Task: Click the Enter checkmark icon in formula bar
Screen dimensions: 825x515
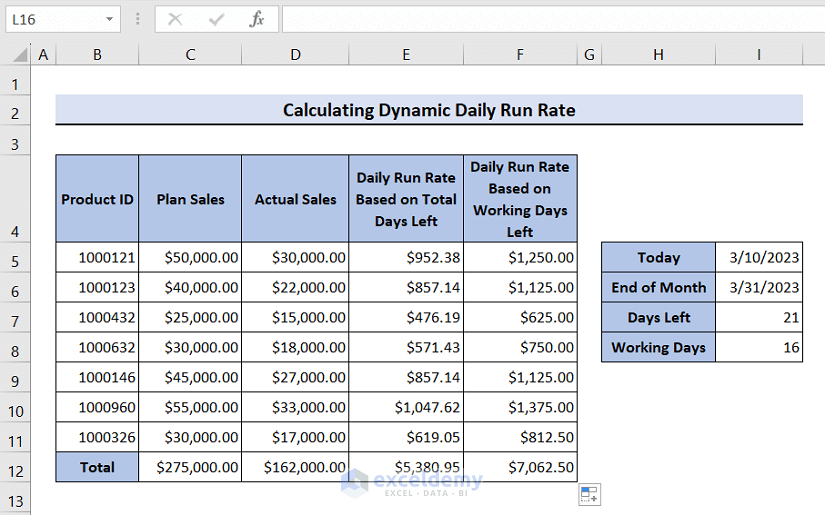Action: tap(216, 19)
